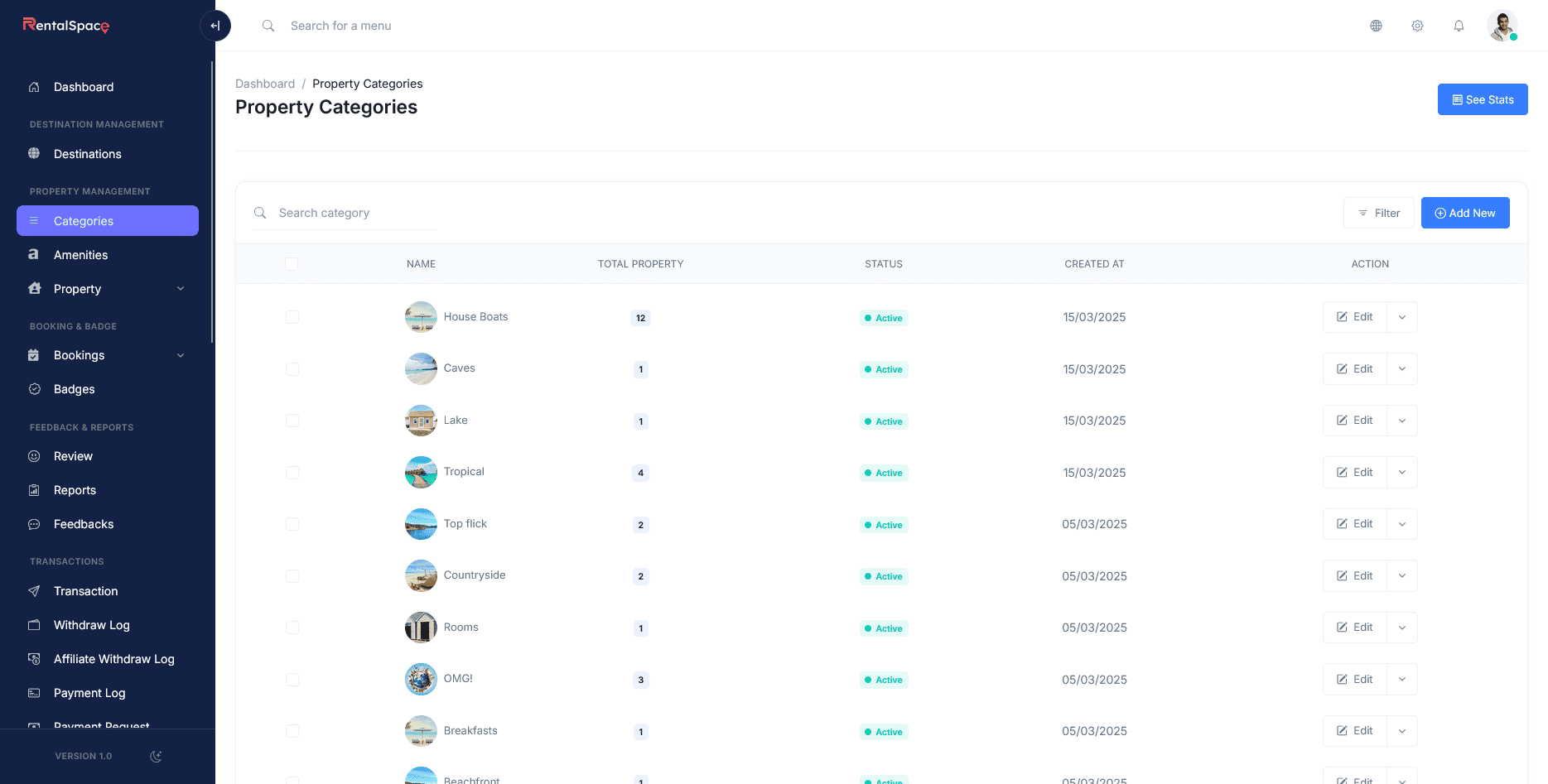
Task: Open the Destinations menu item
Action: click(87, 154)
